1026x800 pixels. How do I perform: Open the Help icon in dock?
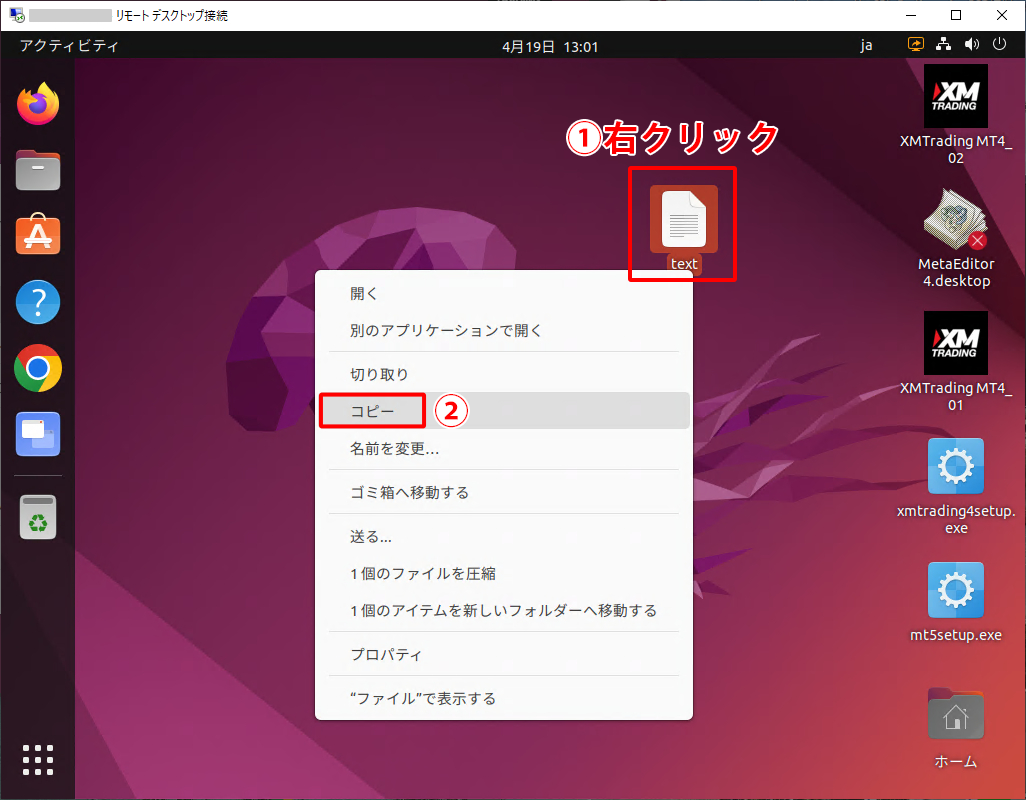click(38, 302)
